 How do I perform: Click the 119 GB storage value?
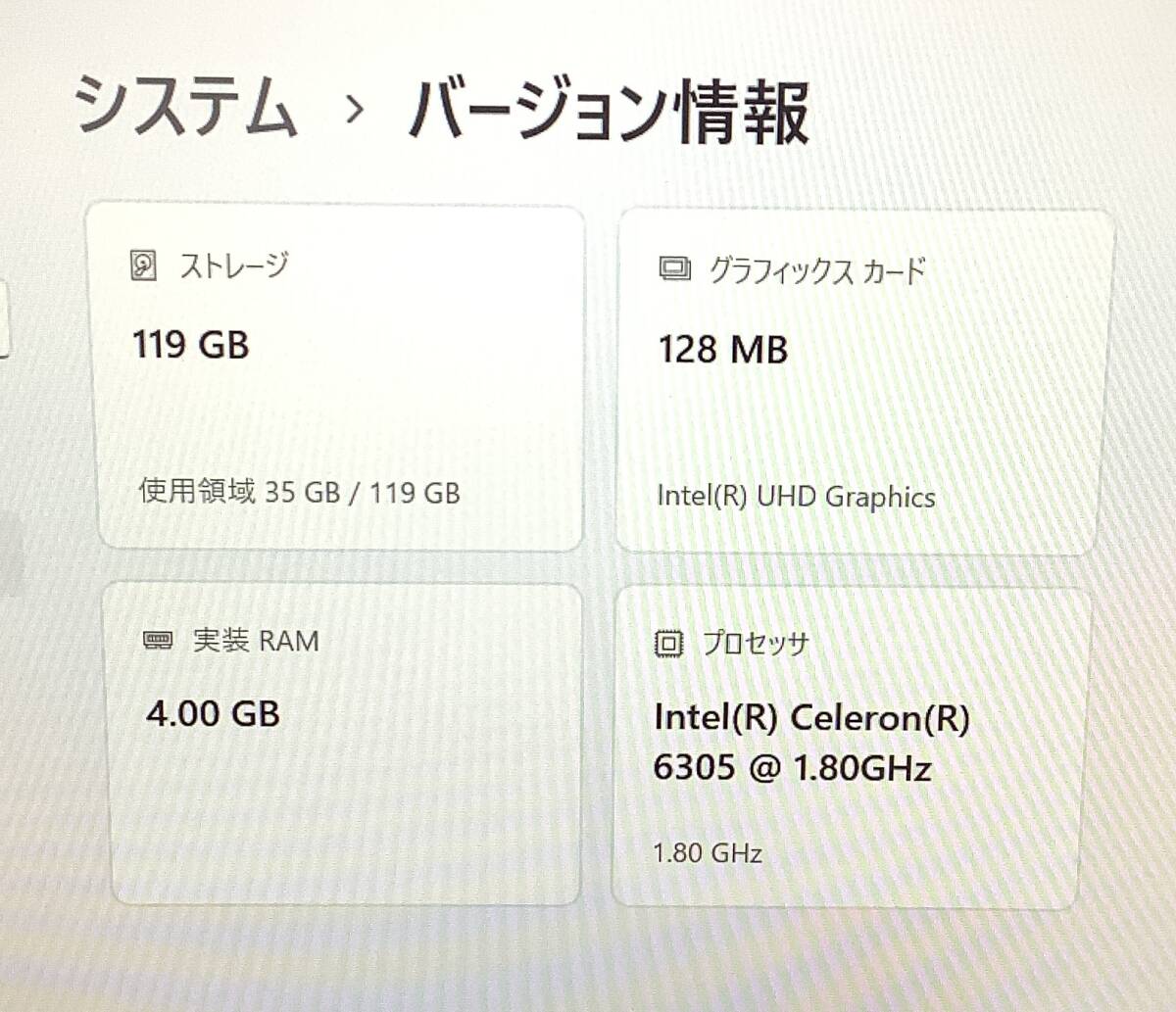click(191, 345)
